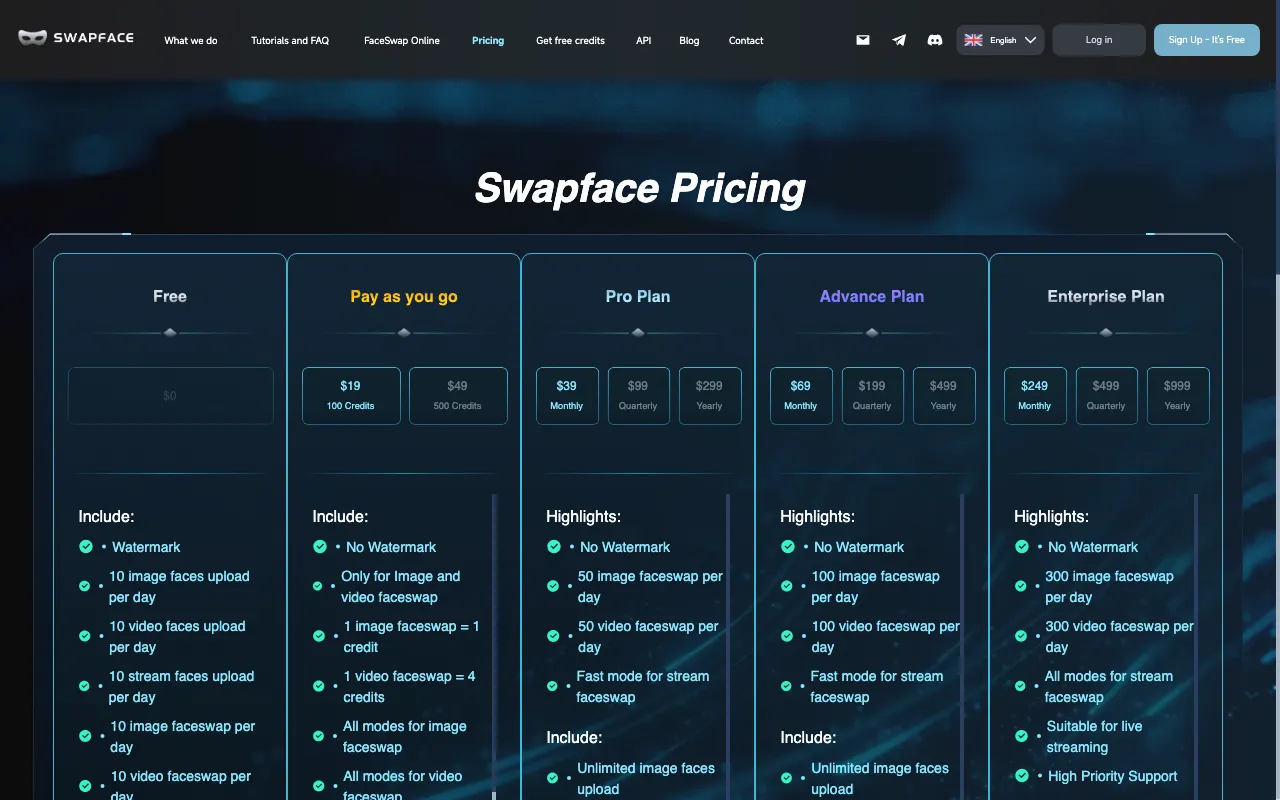Go to FaceSwap Online
This screenshot has height=800, width=1280.
click(402, 41)
